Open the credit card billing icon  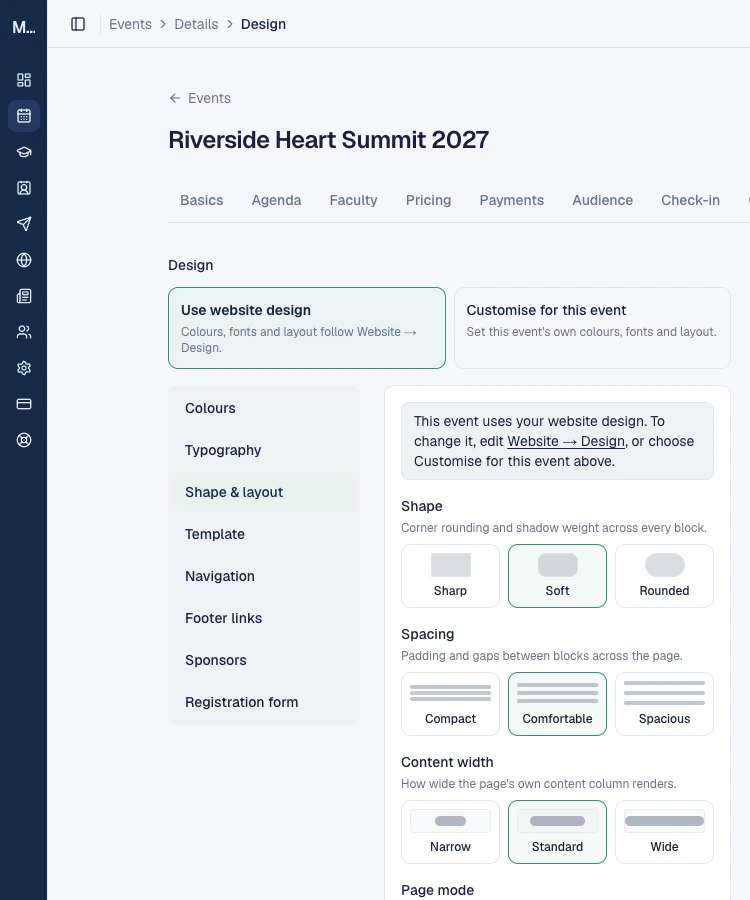click(24, 404)
